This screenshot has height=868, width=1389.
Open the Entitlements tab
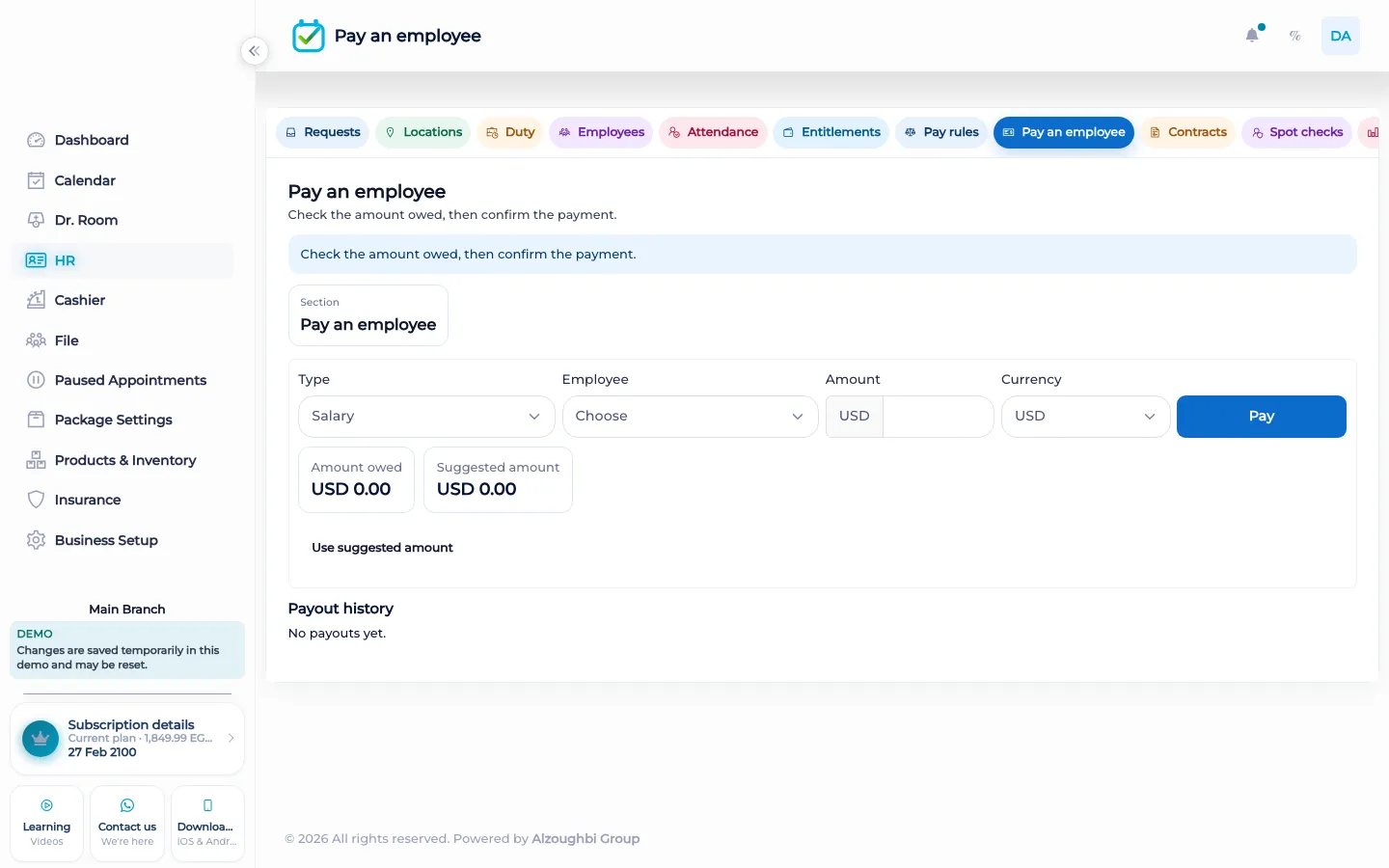tap(831, 132)
